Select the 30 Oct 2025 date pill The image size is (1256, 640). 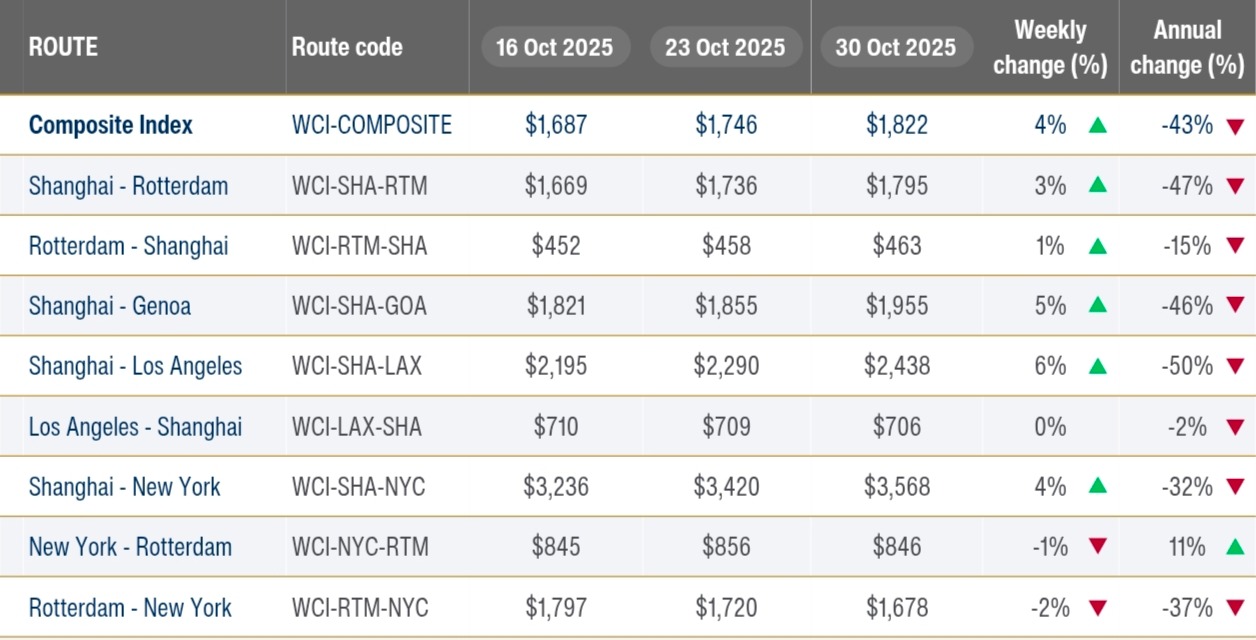click(895, 47)
